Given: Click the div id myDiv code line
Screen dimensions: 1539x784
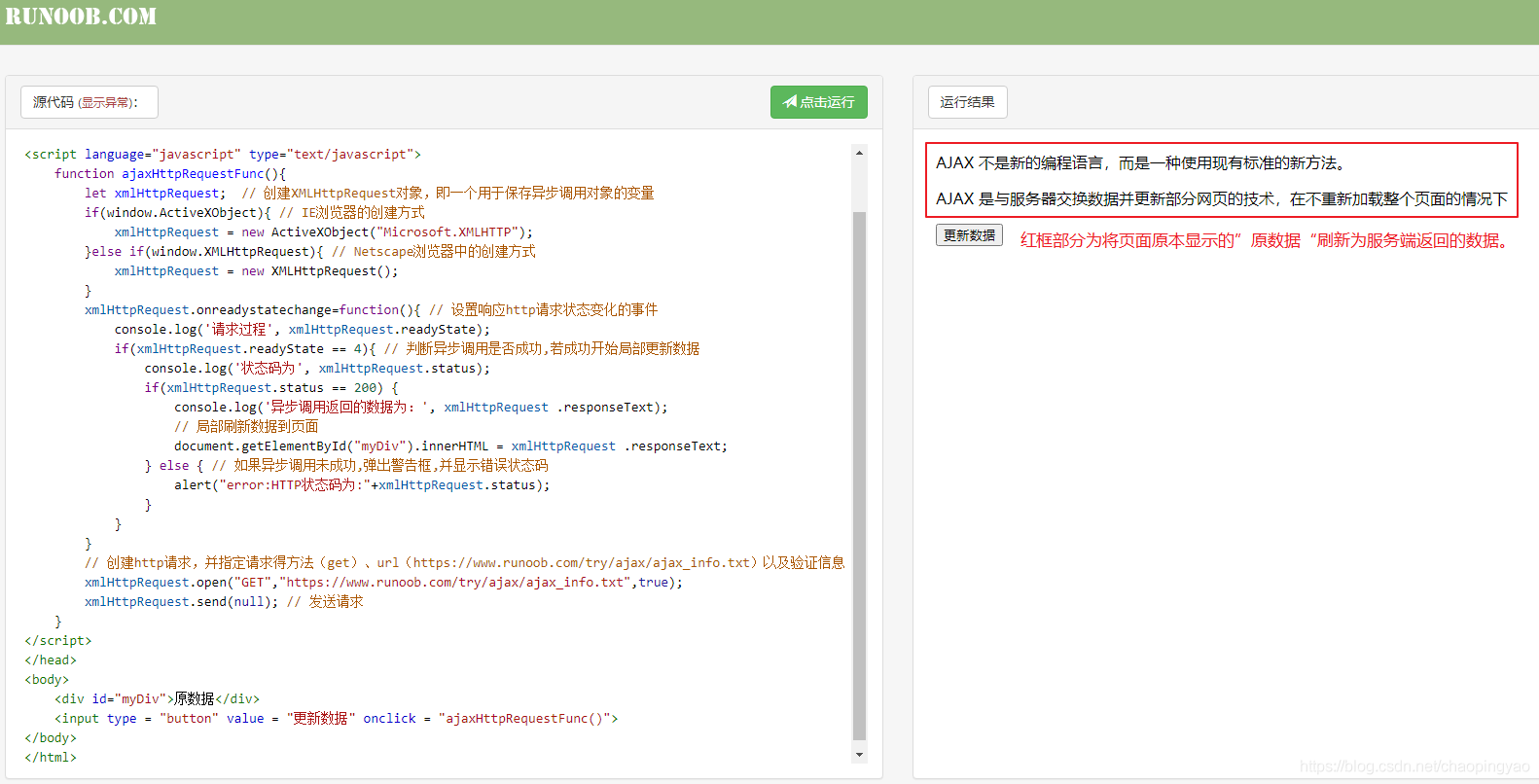Looking at the screenshot, I should (x=157, y=699).
